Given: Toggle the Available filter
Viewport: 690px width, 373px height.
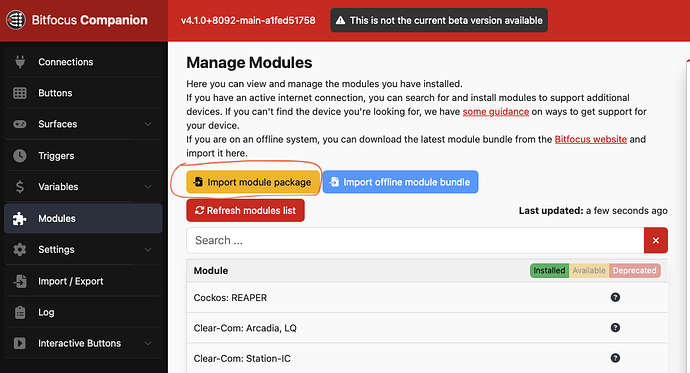Looking at the screenshot, I should tap(589, 271).
